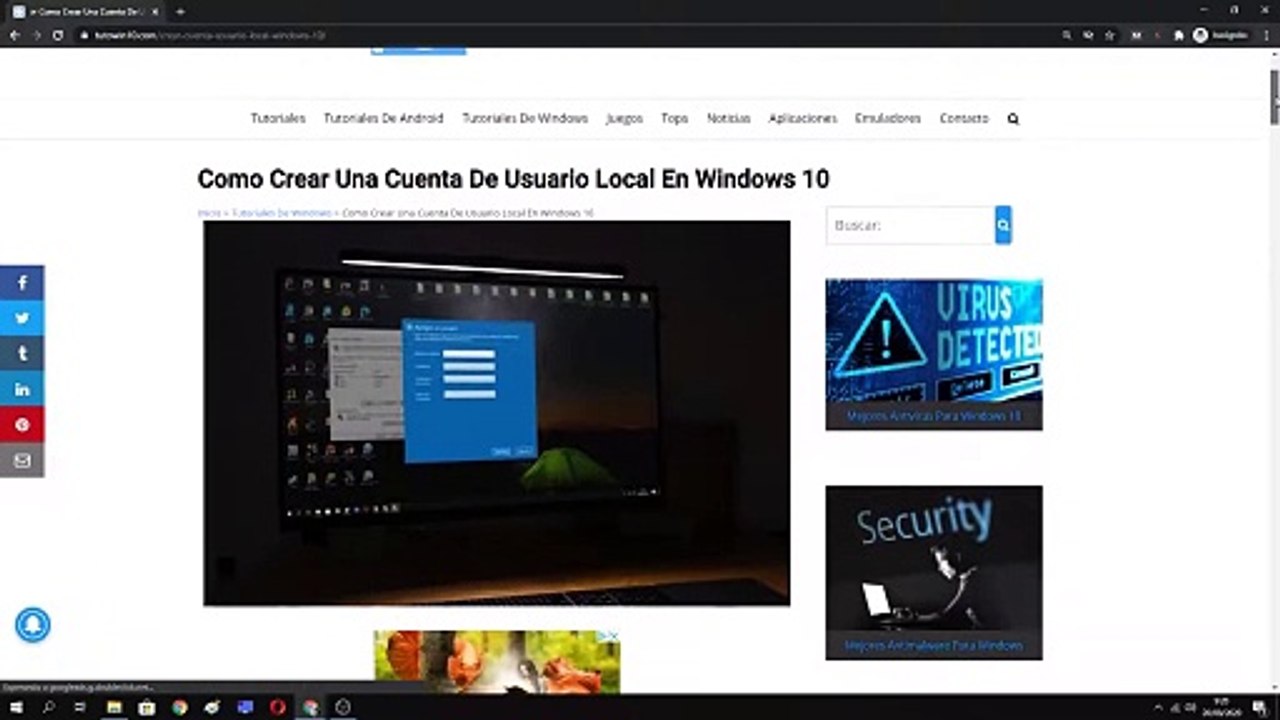This screenshot has height=720, width=1280.
Task: Share the article on Twitter
Action: [22, 318]
